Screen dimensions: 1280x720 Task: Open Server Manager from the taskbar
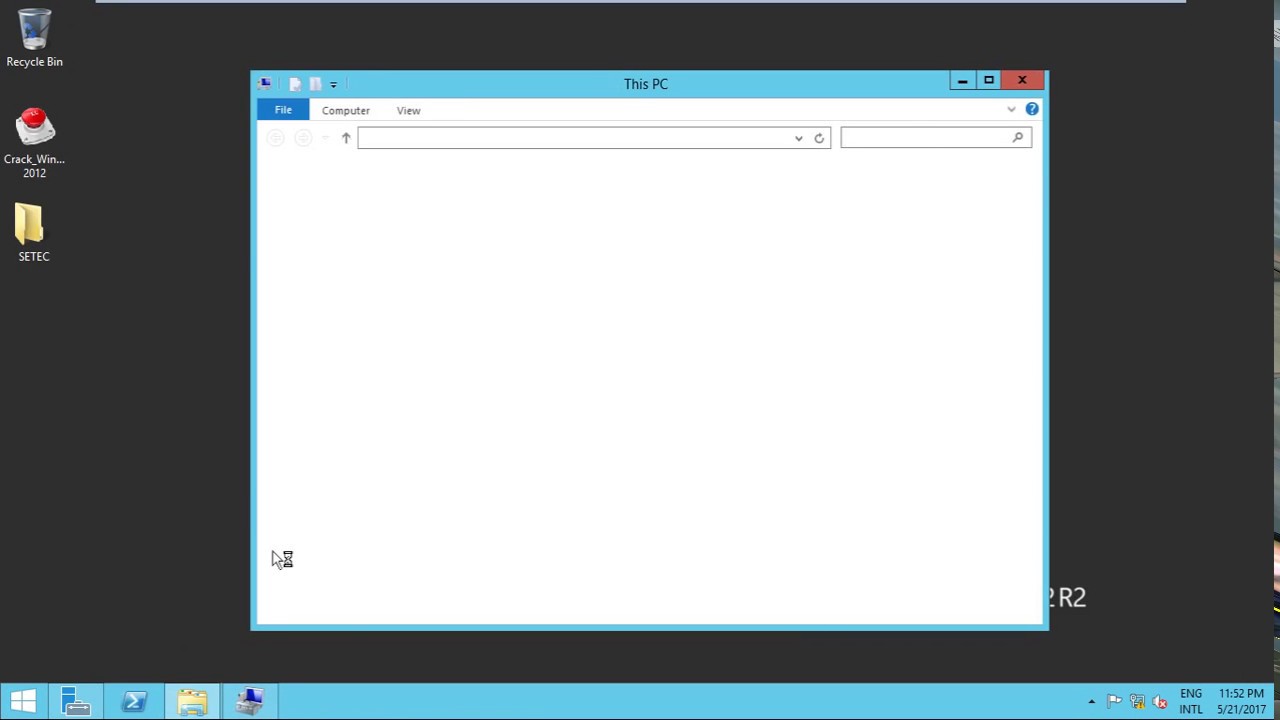coord(76,702)
